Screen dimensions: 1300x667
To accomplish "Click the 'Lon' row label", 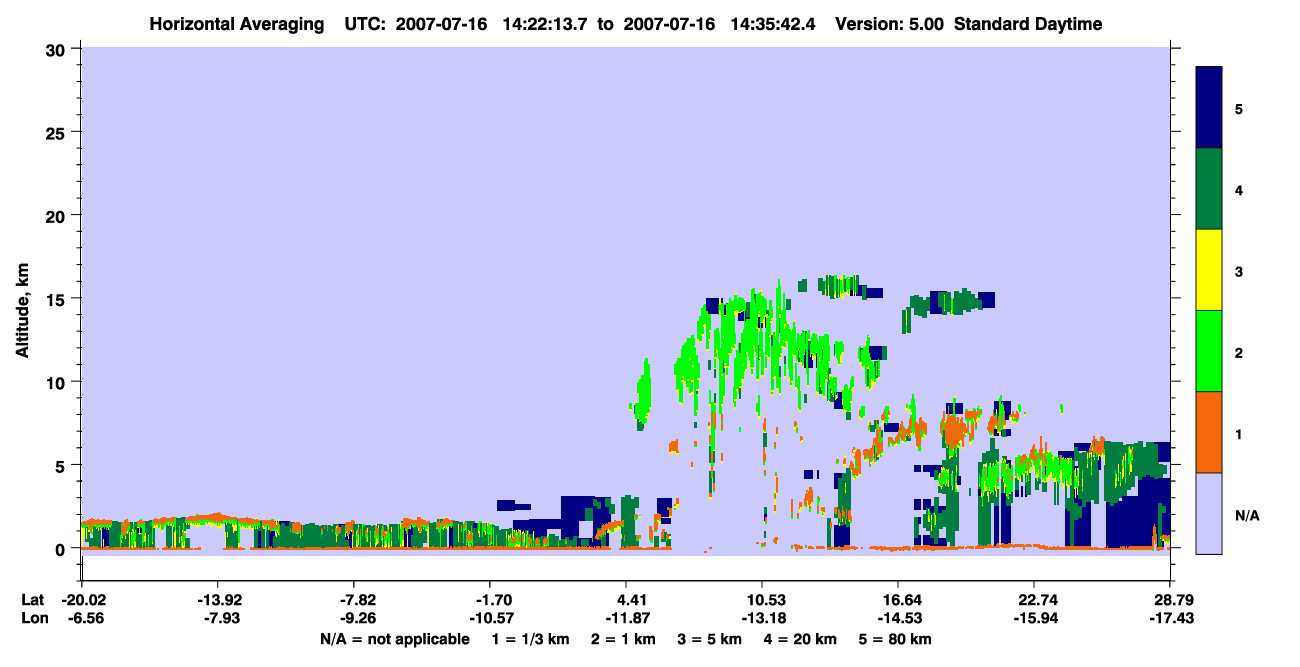I will point(33,618).
